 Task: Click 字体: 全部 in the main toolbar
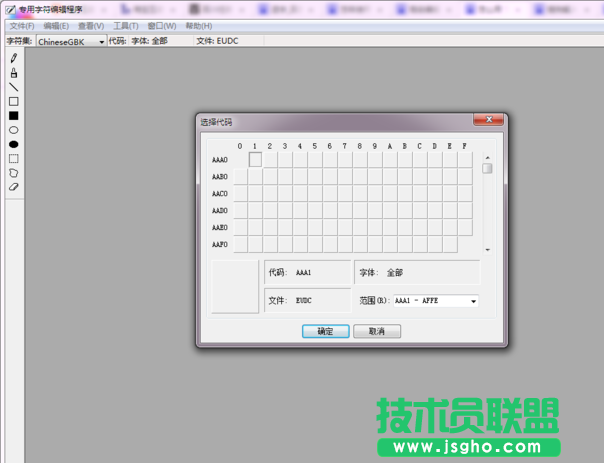pyautogui.click(x=149, y=41)
